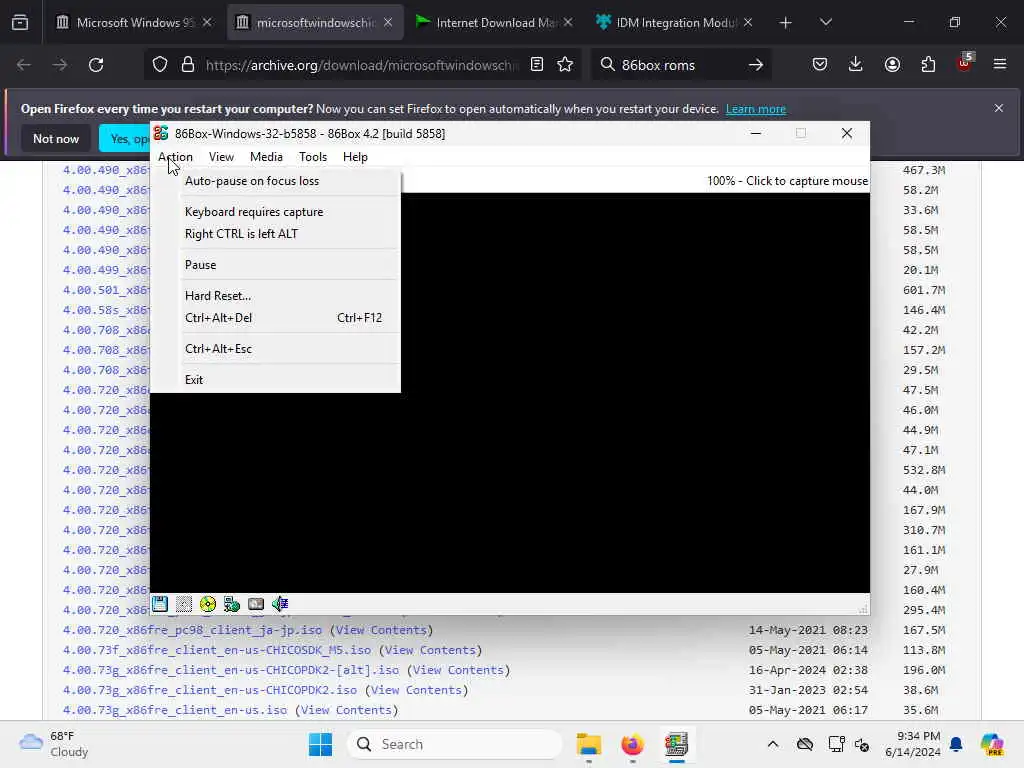The height and width of the screenshot is (768, 1024).
Task: Open Firefox downloads panel
Action: click(856, 65)
